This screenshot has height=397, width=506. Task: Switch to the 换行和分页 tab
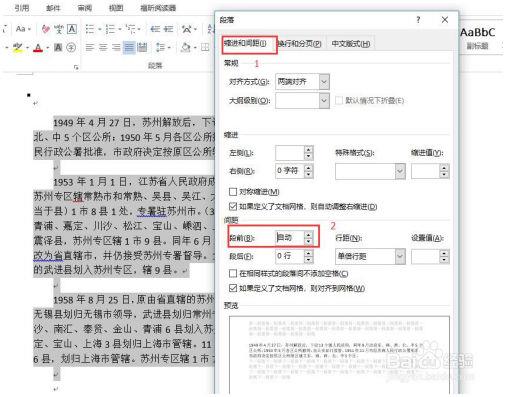pos(299,44)
